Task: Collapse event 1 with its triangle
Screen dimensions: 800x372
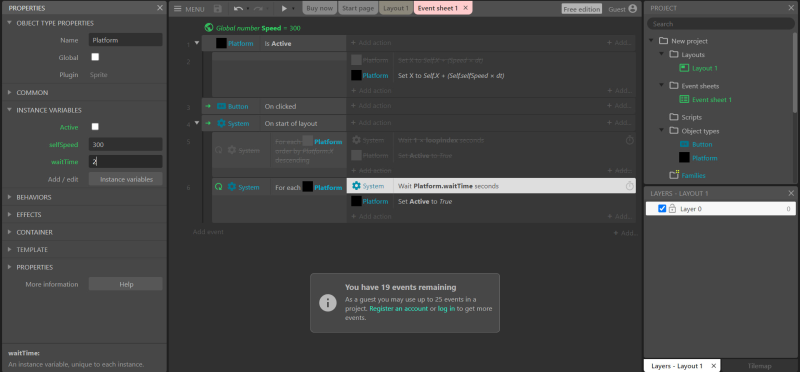Action: [197, 43]
